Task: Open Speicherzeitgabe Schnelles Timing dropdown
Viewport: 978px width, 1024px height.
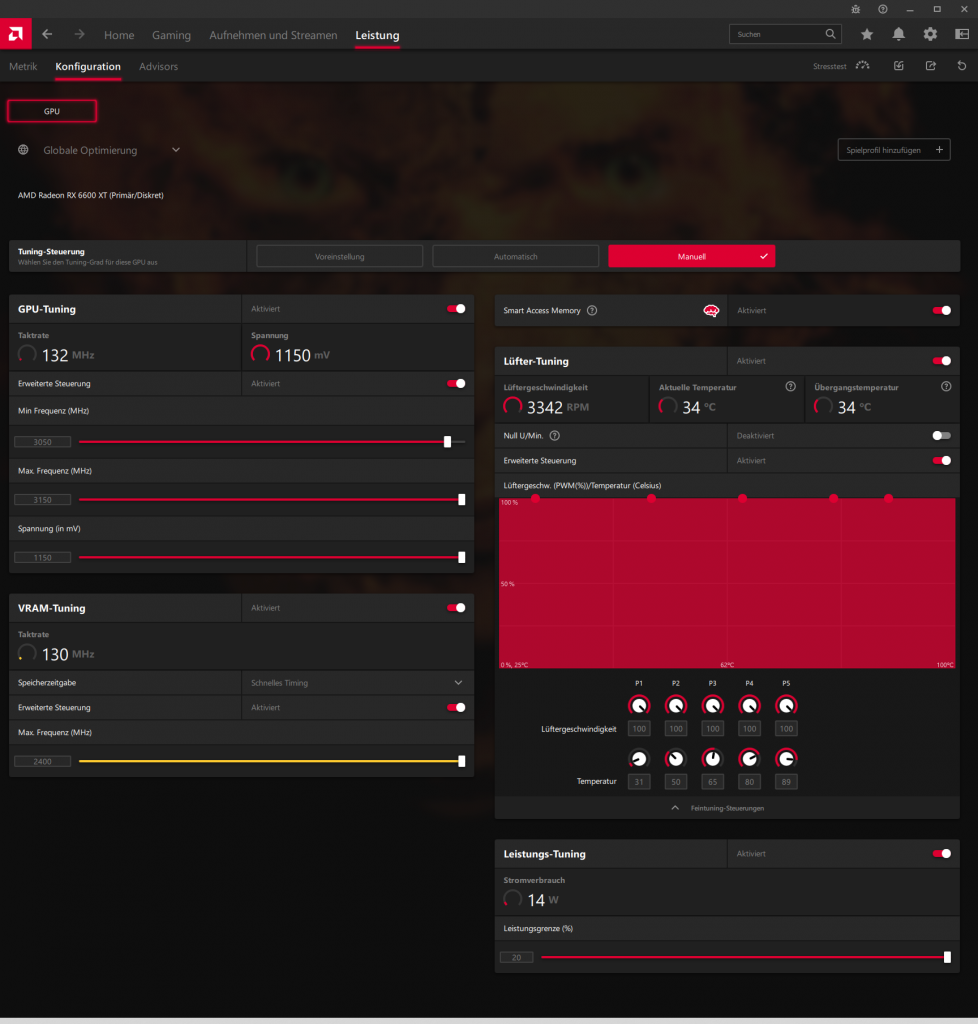Action: [357, 682]
